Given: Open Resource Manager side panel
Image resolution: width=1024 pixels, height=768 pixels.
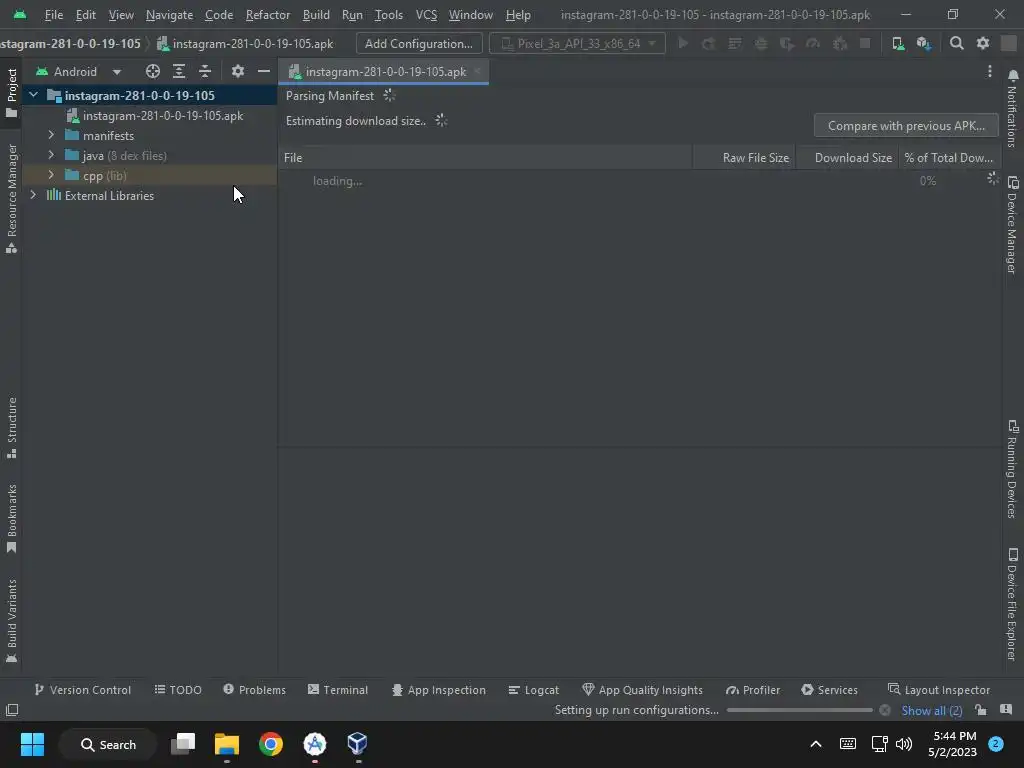Looking at the screenshot, I should 12,199.
